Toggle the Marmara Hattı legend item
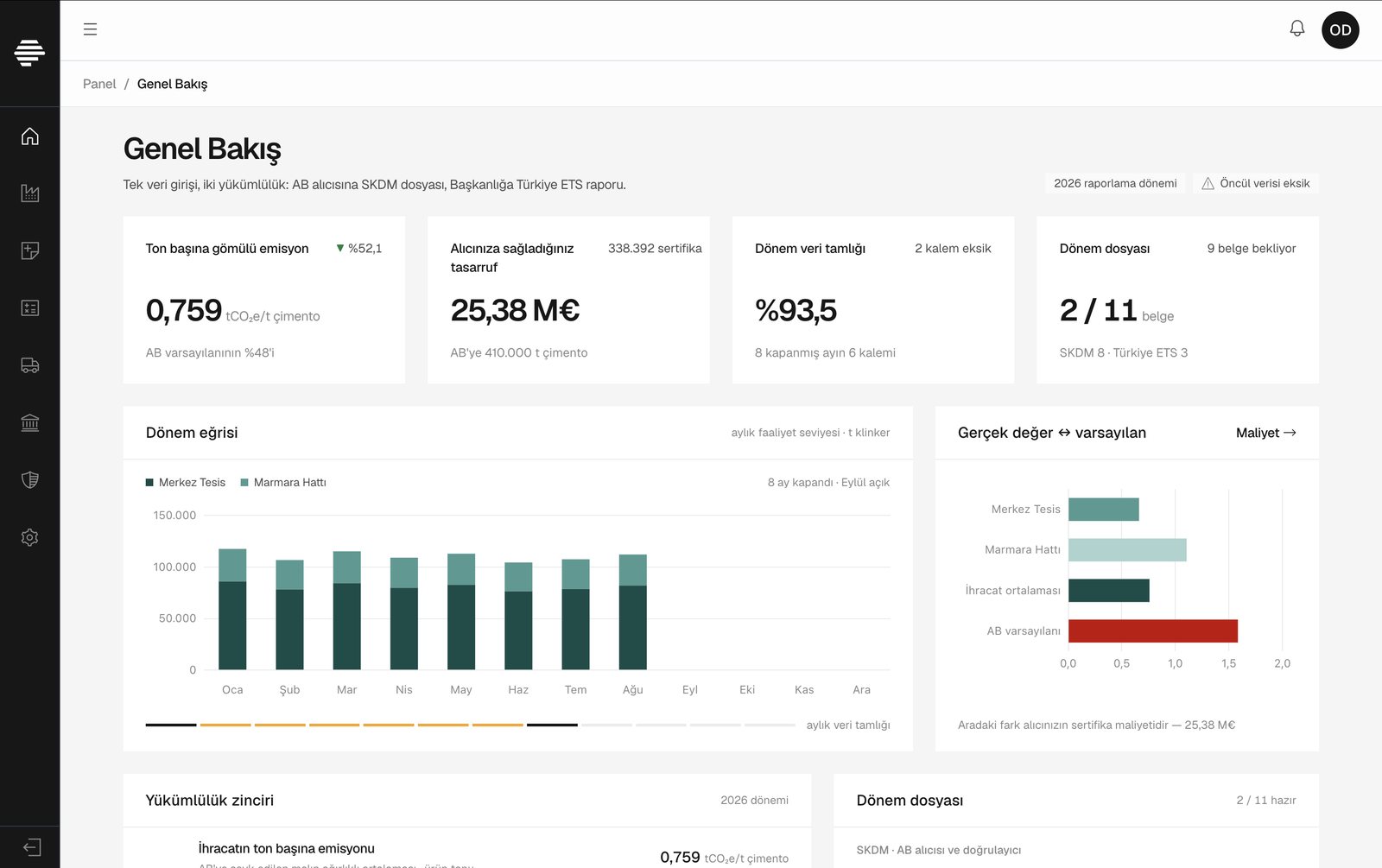 tap(283, 483)
